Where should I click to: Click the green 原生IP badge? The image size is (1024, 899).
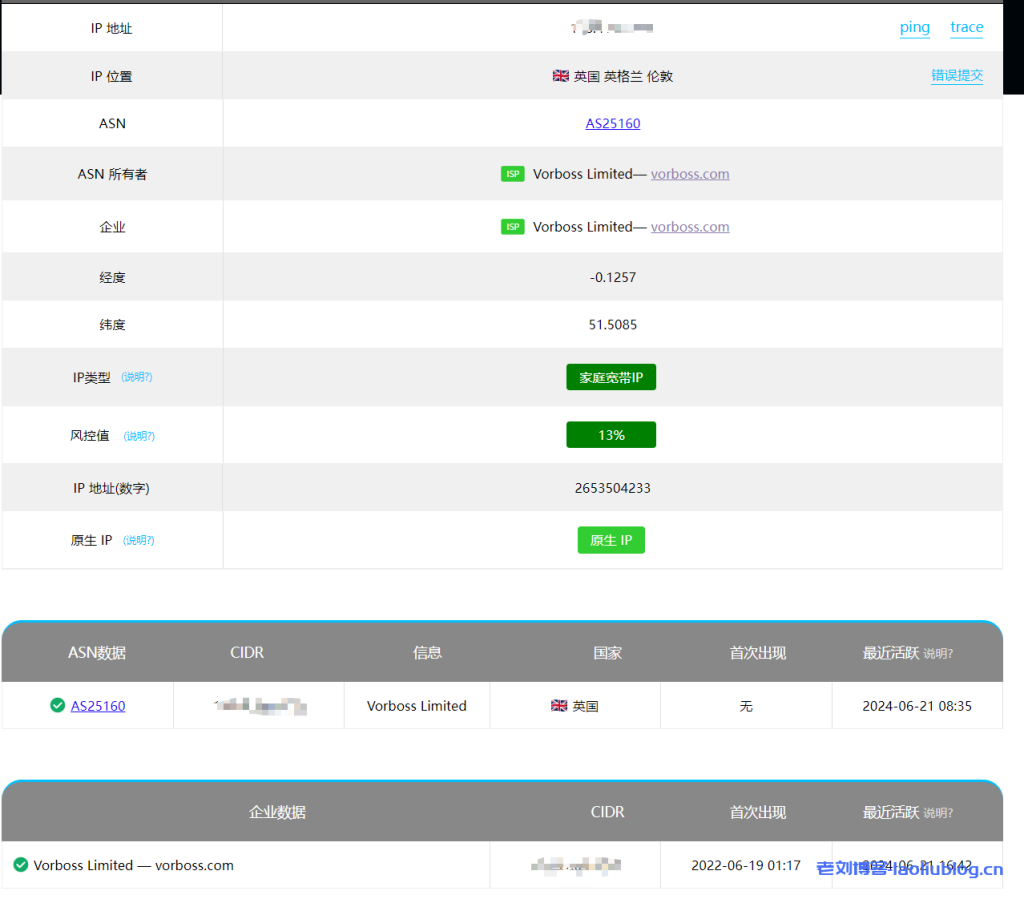[611, 539]
